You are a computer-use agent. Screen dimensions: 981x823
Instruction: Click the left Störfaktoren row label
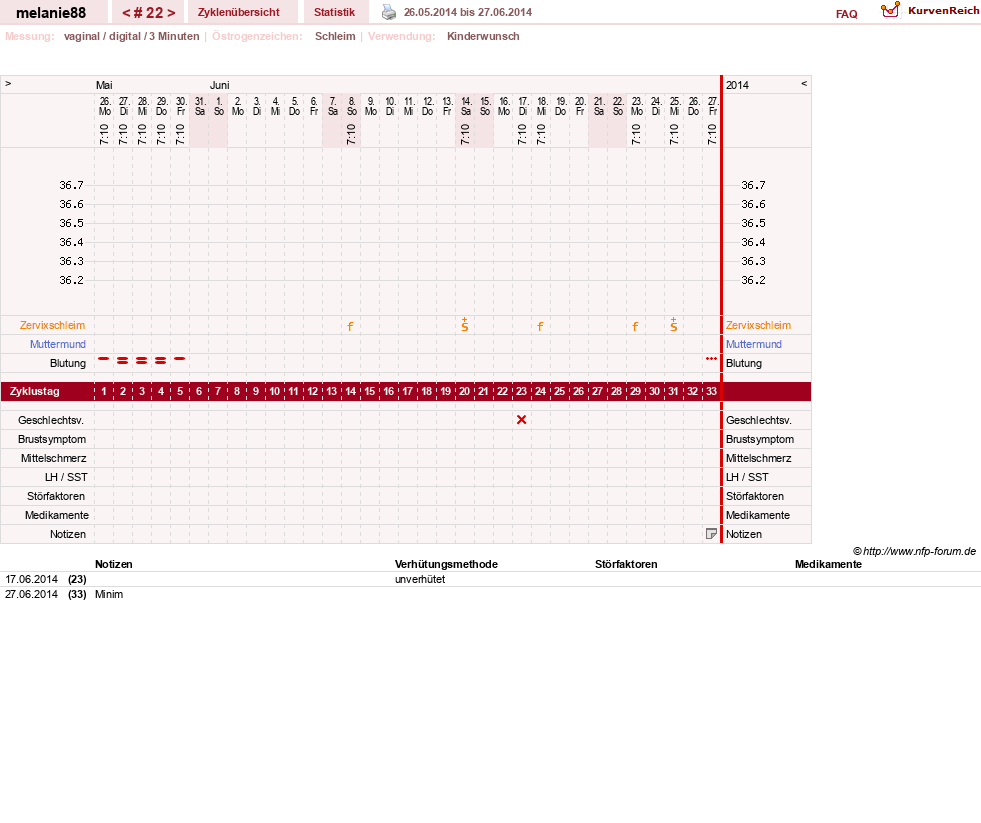click(56, 496)
